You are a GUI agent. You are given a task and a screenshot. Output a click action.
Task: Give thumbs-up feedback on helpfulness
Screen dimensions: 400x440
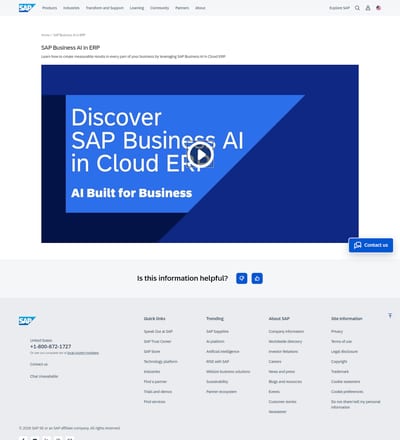[x=257, y=278]
